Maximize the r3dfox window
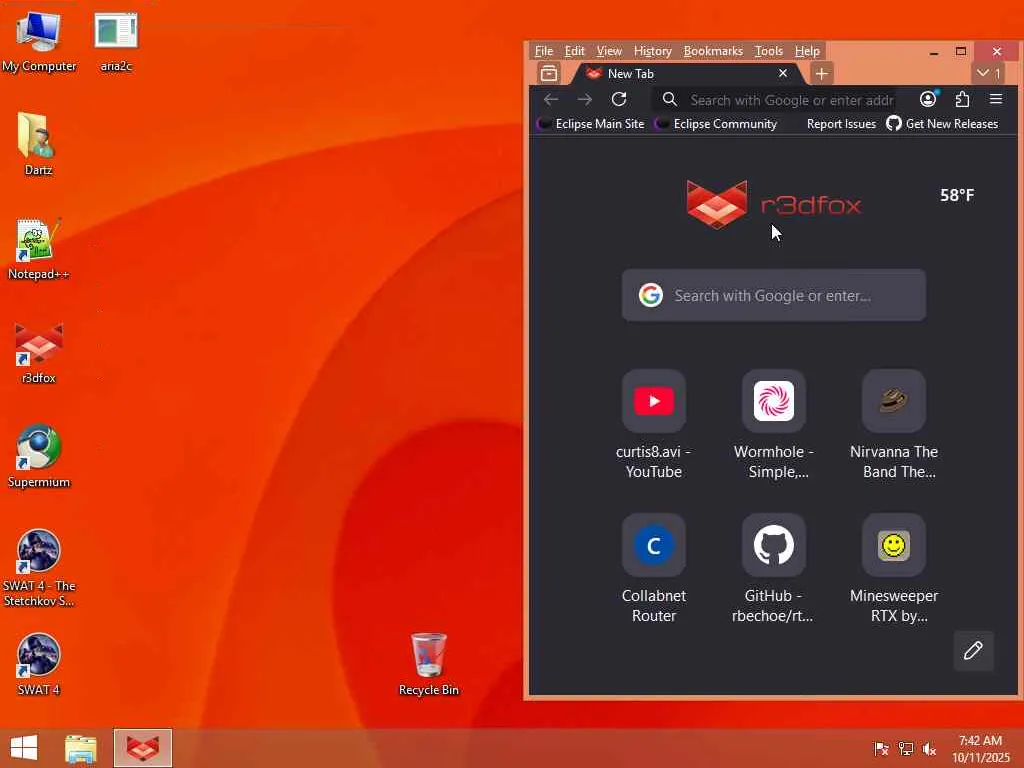Screen dimensions: 1024x768 (961, 52)
